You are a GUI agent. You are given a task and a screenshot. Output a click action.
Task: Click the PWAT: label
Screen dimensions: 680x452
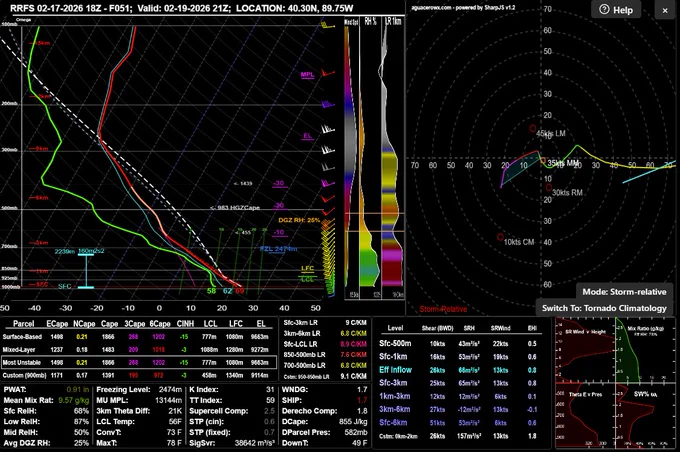(15, 390)
